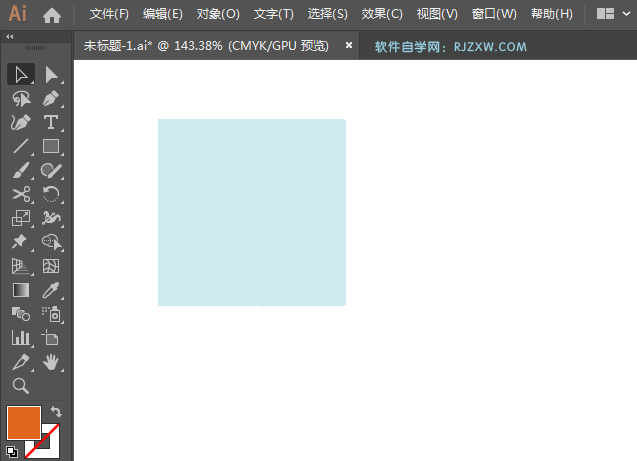Open the 文字(T) menu
Viewport: 637px width, 461px height.
273,14
